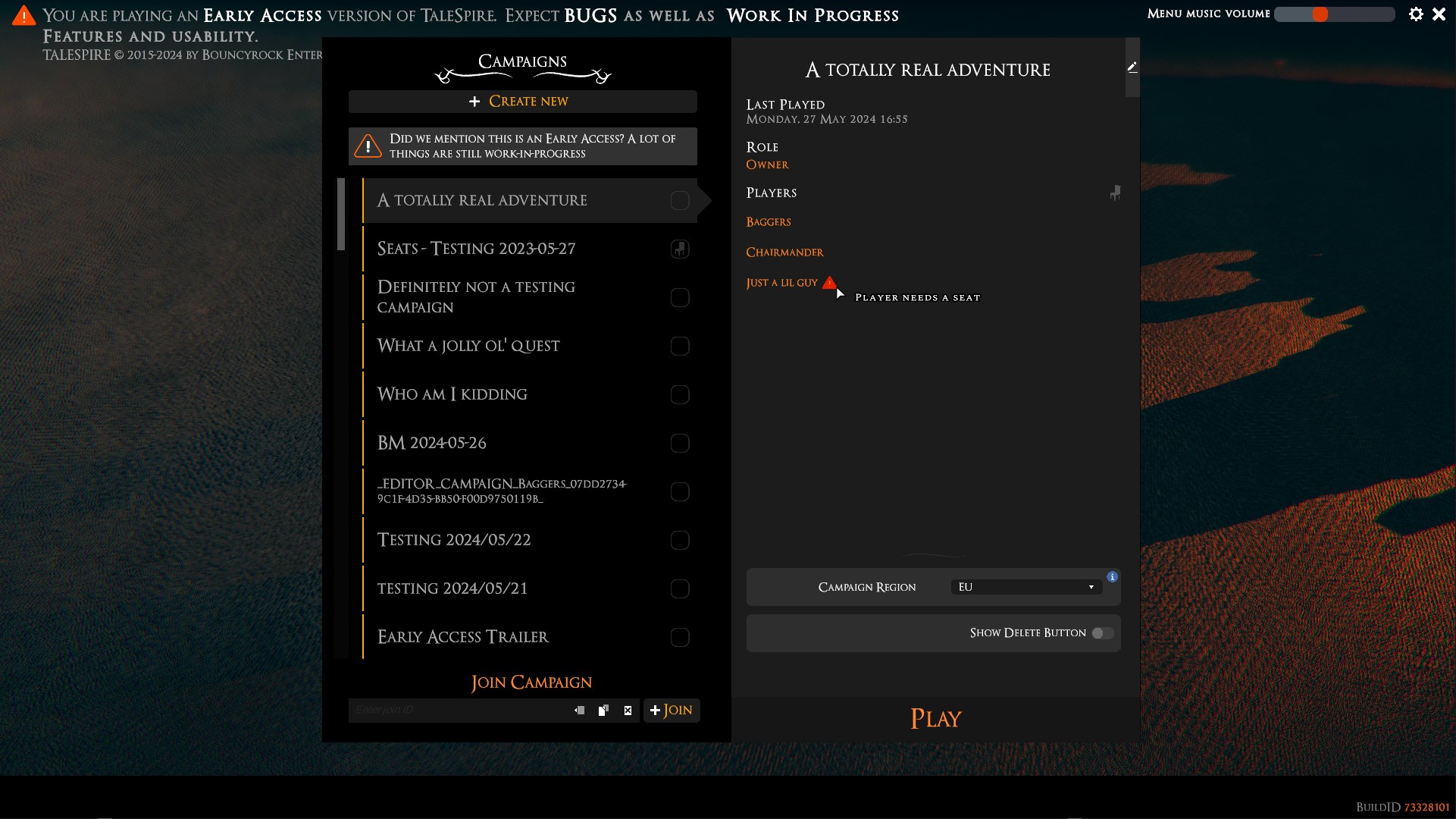Select the Early Access Trailer campaign entry
The width and height of the screenshot is (1456, 819).
point(463,637)
